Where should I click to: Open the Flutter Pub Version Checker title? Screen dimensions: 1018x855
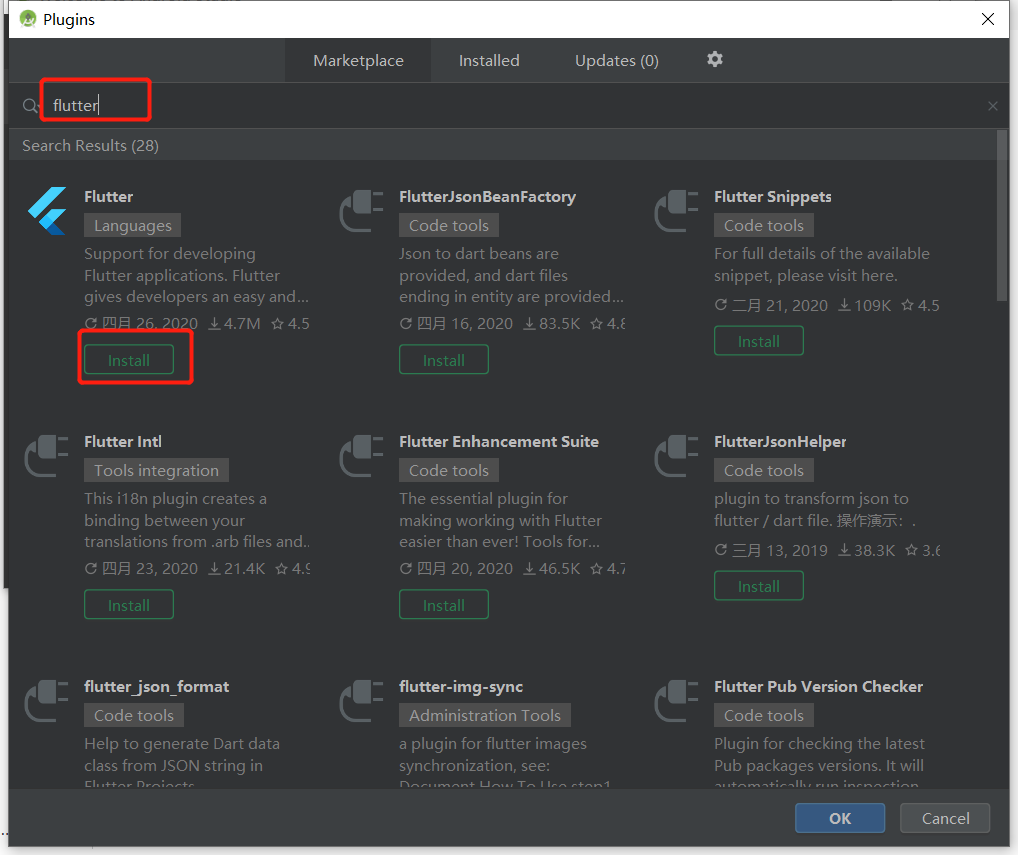[x=818, y=687]
